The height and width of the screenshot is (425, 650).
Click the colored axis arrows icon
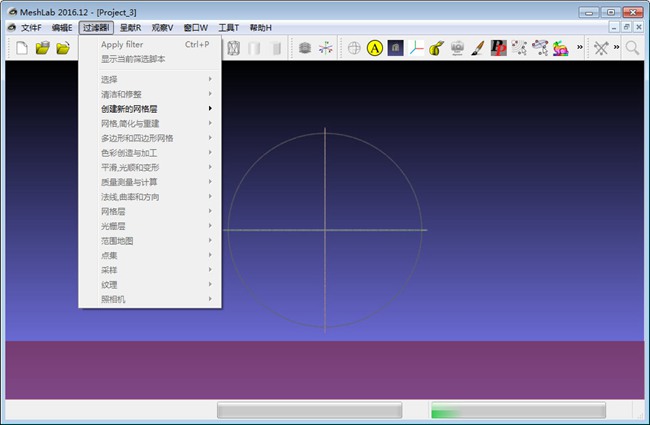pyautogui.click(x=326, y=48)
